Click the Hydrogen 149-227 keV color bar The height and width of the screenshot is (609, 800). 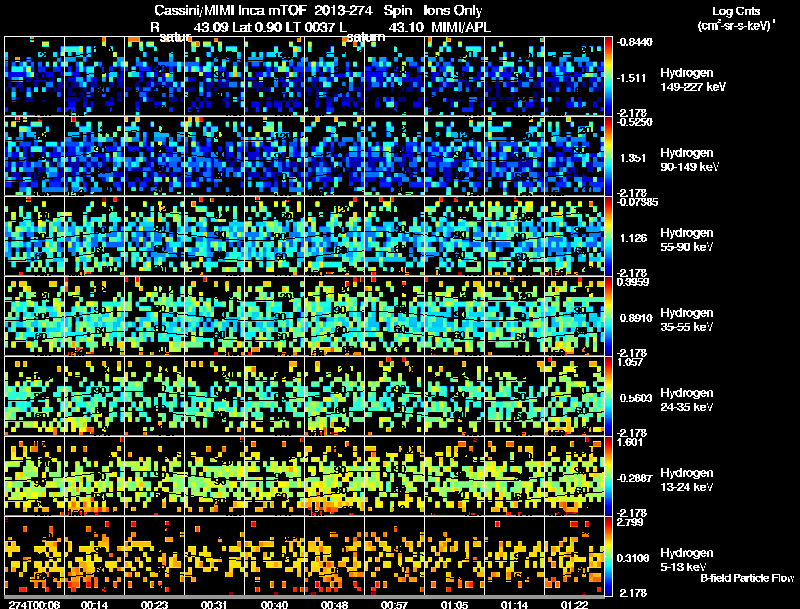pos(609,76)
